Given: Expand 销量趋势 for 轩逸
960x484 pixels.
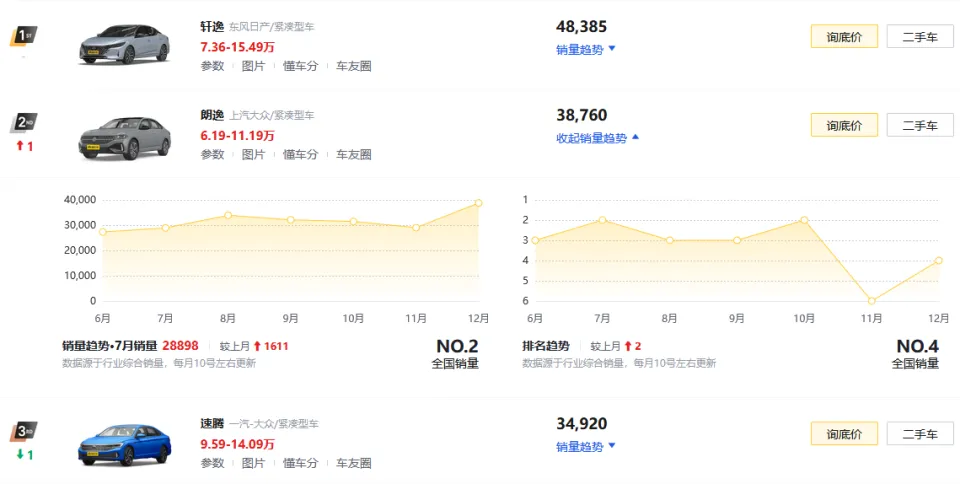Looking at the screenshot, I should [585, 50].
